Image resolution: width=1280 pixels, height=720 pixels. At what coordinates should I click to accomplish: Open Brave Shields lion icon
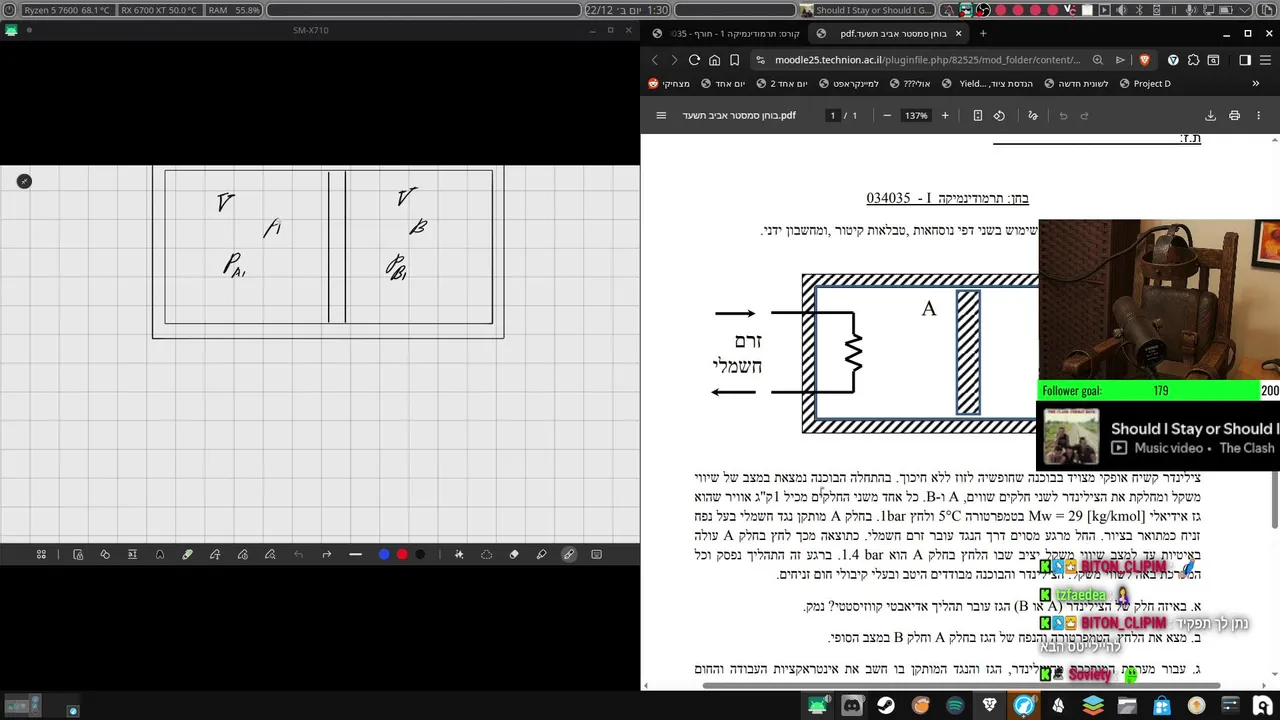tap(1144, 60)
